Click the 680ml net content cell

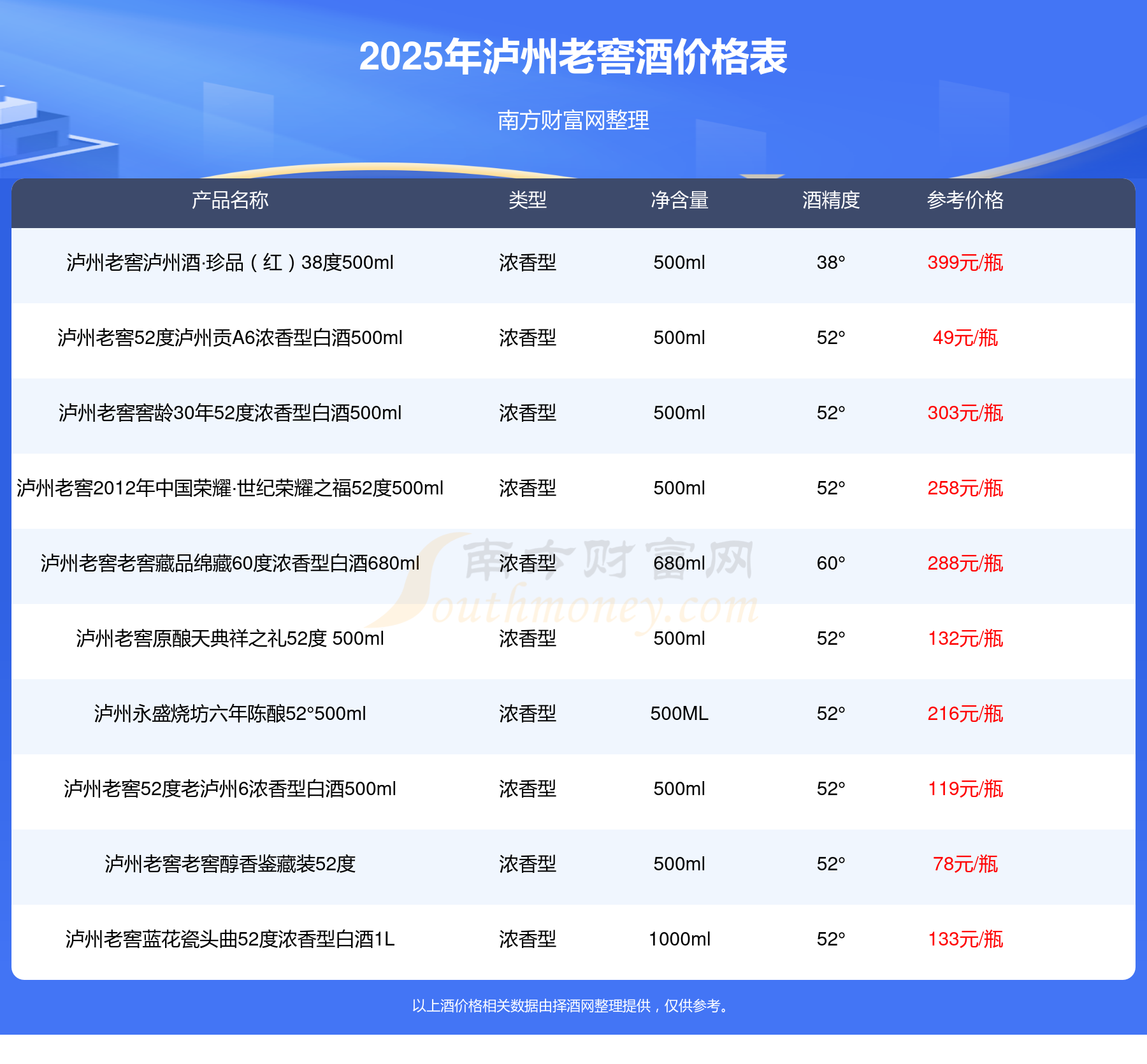tap(679, 563)
